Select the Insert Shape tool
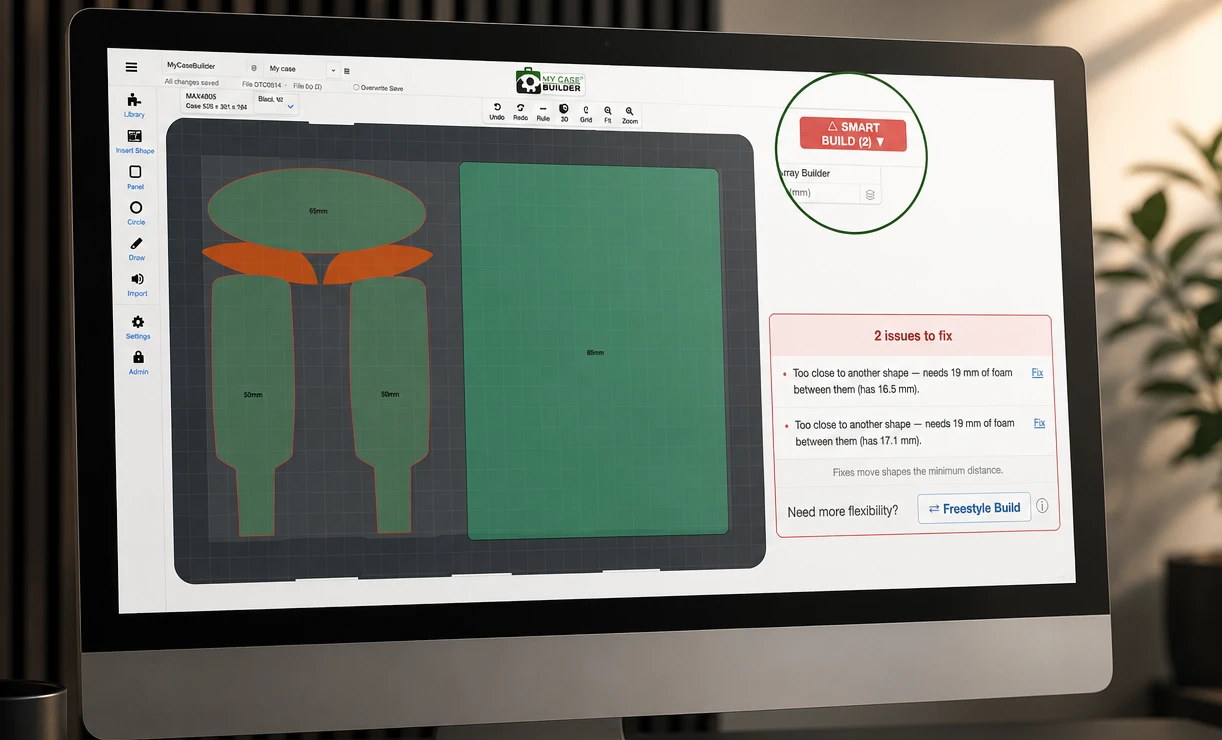The height and width of the screenshot is (740, 1222). [135, 141]
